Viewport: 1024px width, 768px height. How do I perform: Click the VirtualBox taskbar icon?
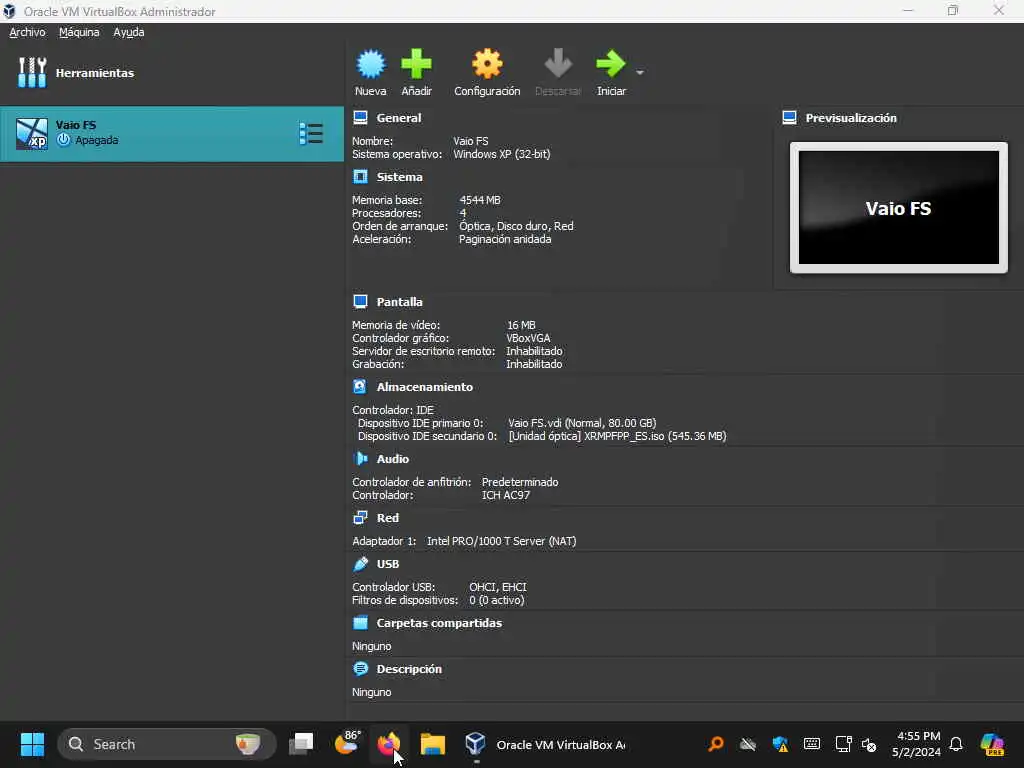point(475,744)
